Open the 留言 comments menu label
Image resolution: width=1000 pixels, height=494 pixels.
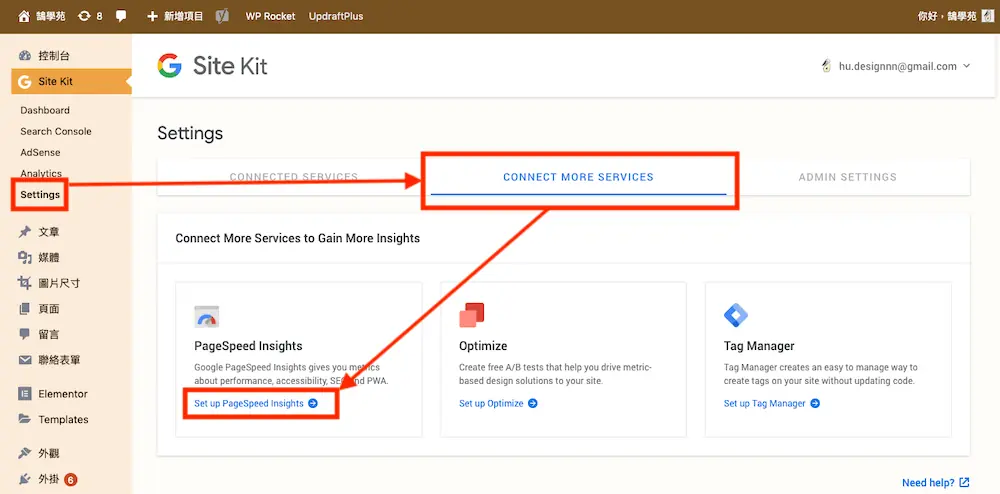click(x=48, y=334)
